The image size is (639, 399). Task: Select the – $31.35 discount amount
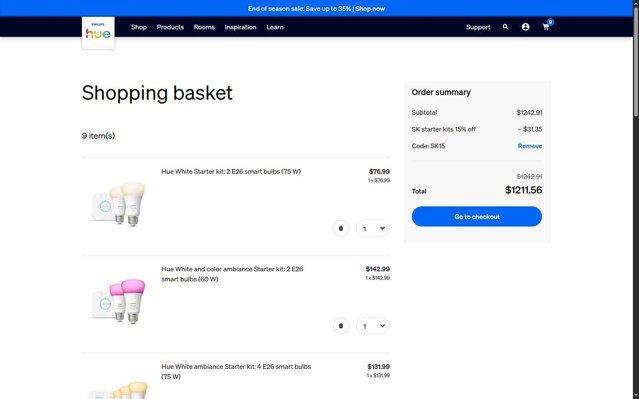click(530, 129)
